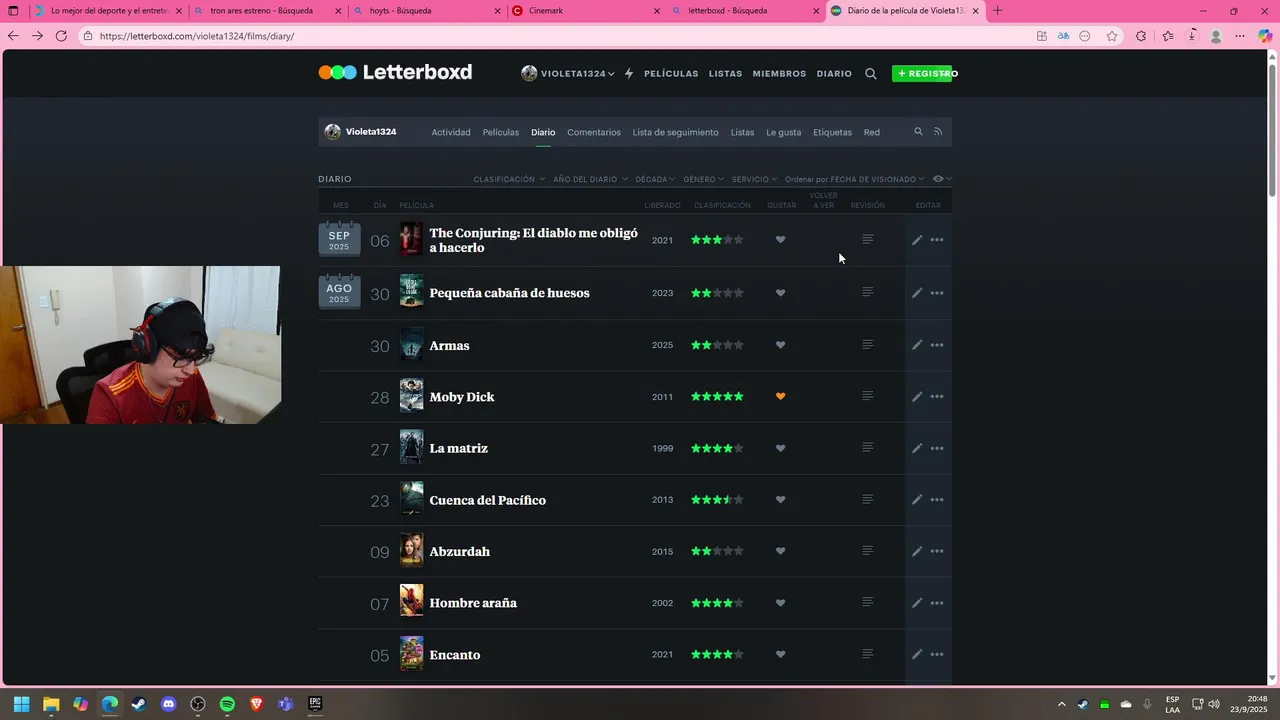Screen dimensions: 1280x720
Task: Toggle the like heart for Hombre araña
Action: (x=781, y=603)
